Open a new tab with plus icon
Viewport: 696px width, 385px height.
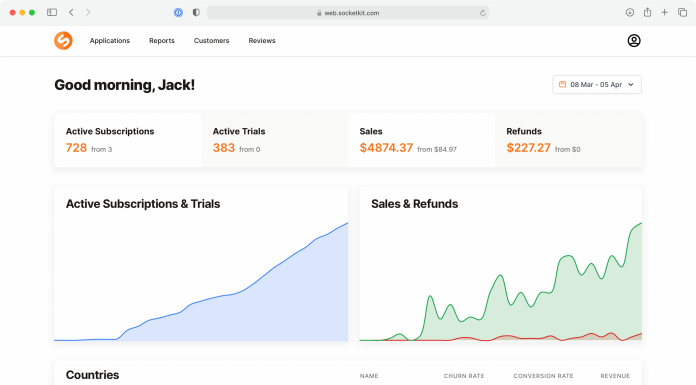coord(664,12)
